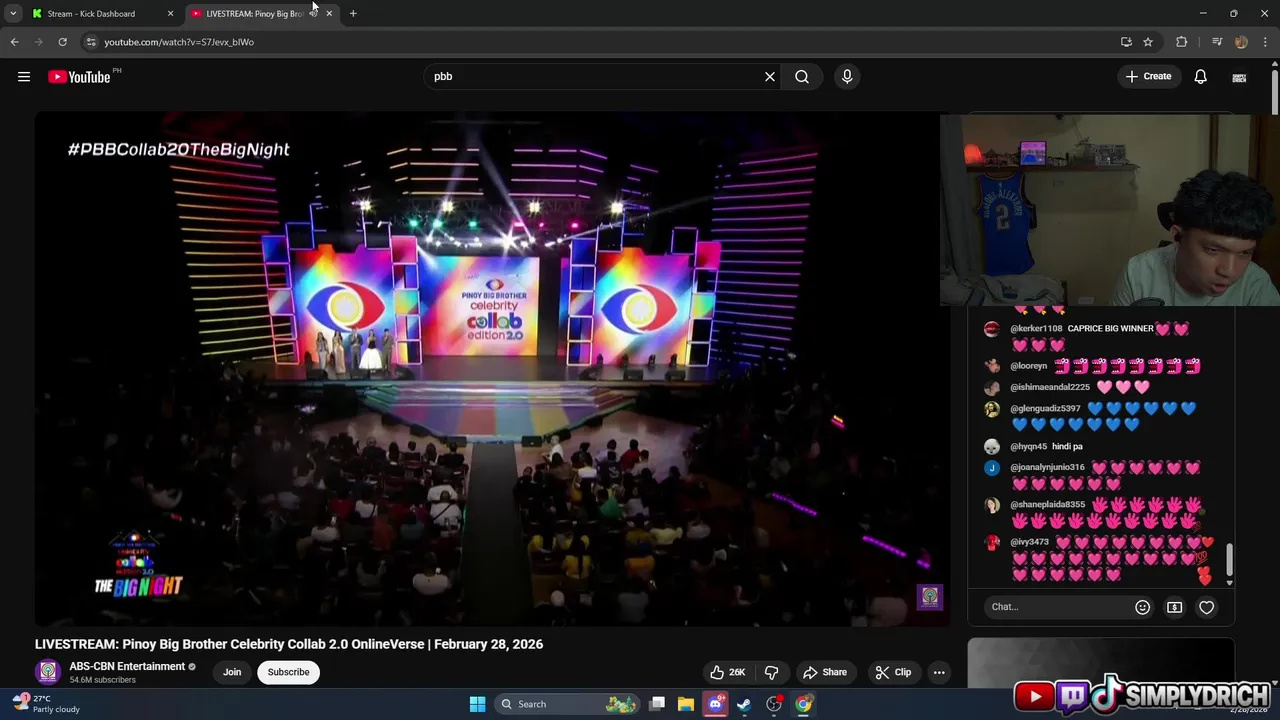Open the Chrome extensions puzzle icon

[x=1182, y=42]
